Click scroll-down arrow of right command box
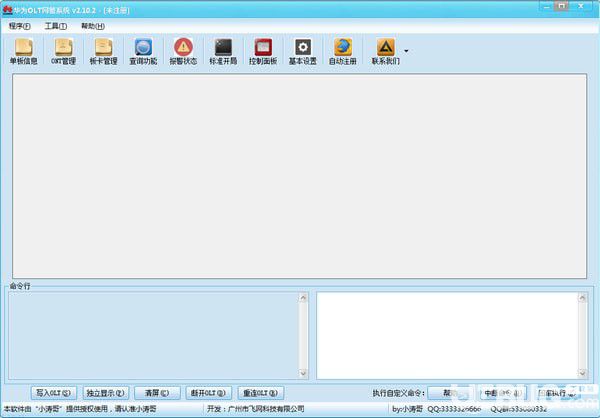This screenshot has width=600, height=418. [x=582, y=373]
